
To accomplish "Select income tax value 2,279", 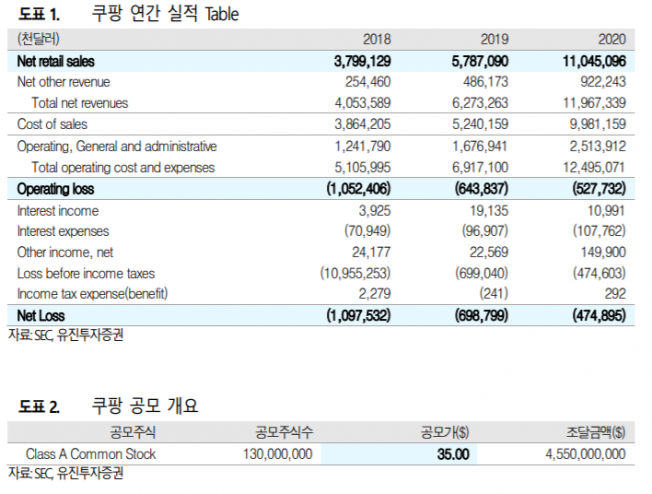I will [x=375, y=294].
